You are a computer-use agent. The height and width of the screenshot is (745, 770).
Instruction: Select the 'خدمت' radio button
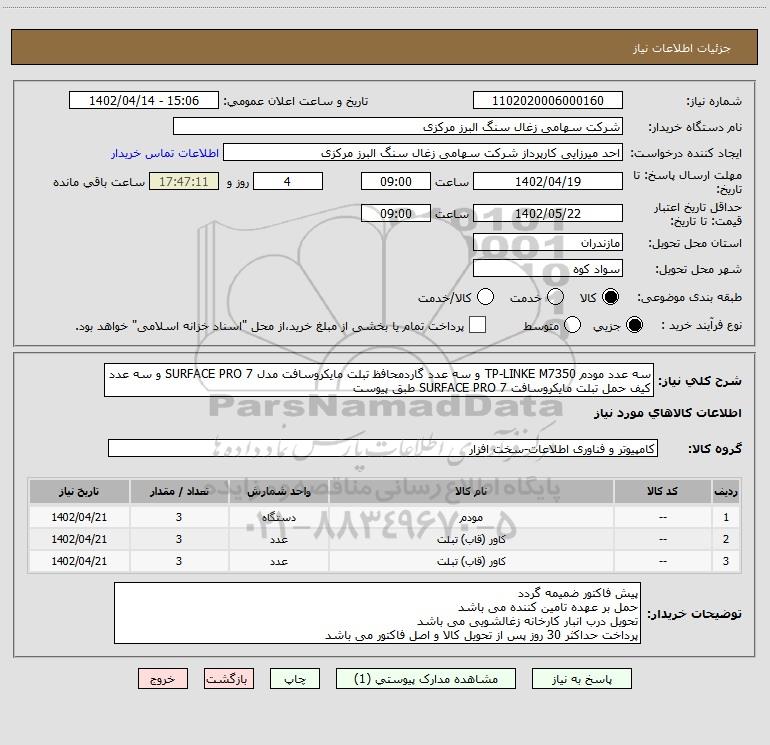[555, 297]
